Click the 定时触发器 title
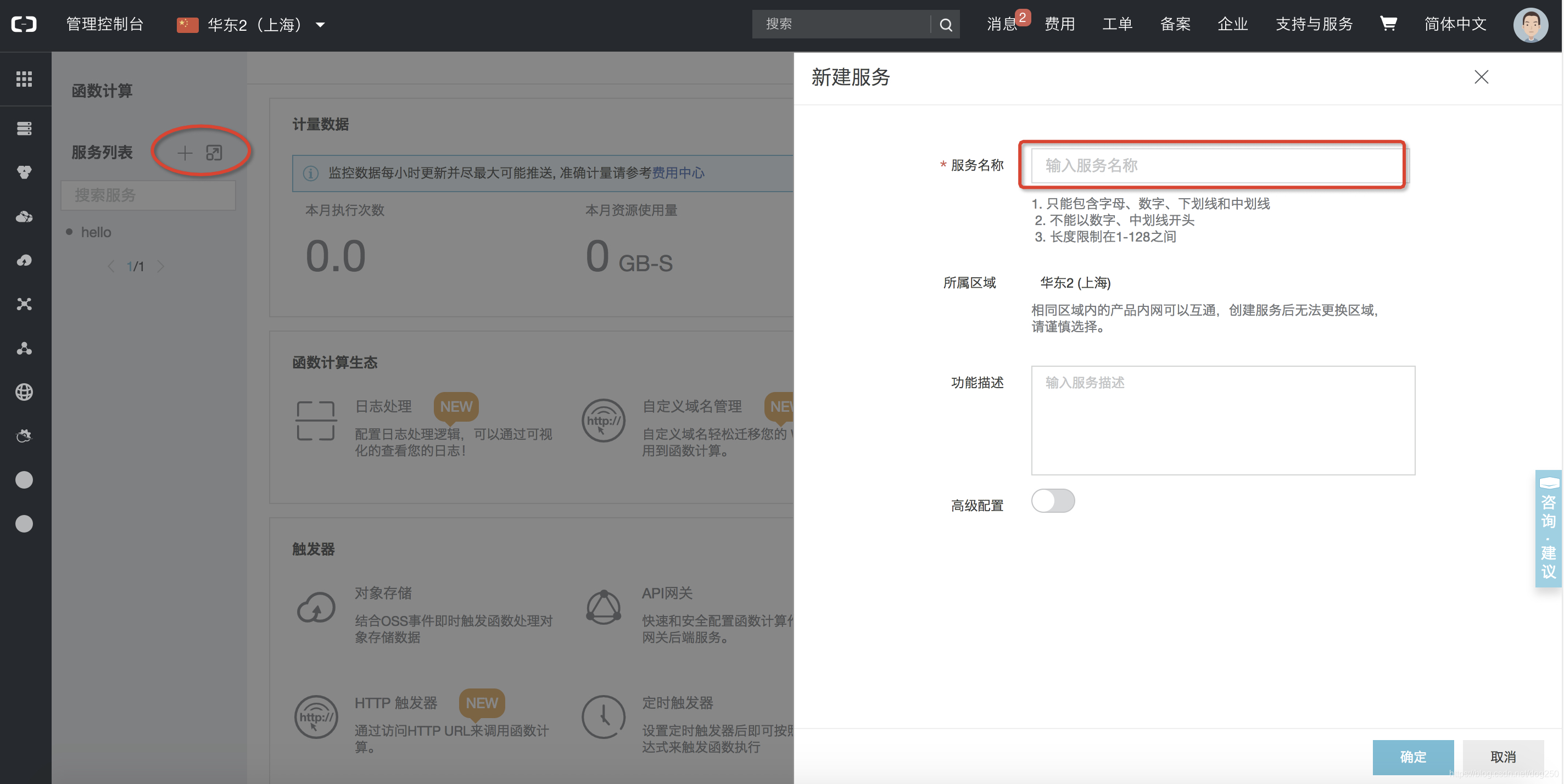 click(677, 703)
